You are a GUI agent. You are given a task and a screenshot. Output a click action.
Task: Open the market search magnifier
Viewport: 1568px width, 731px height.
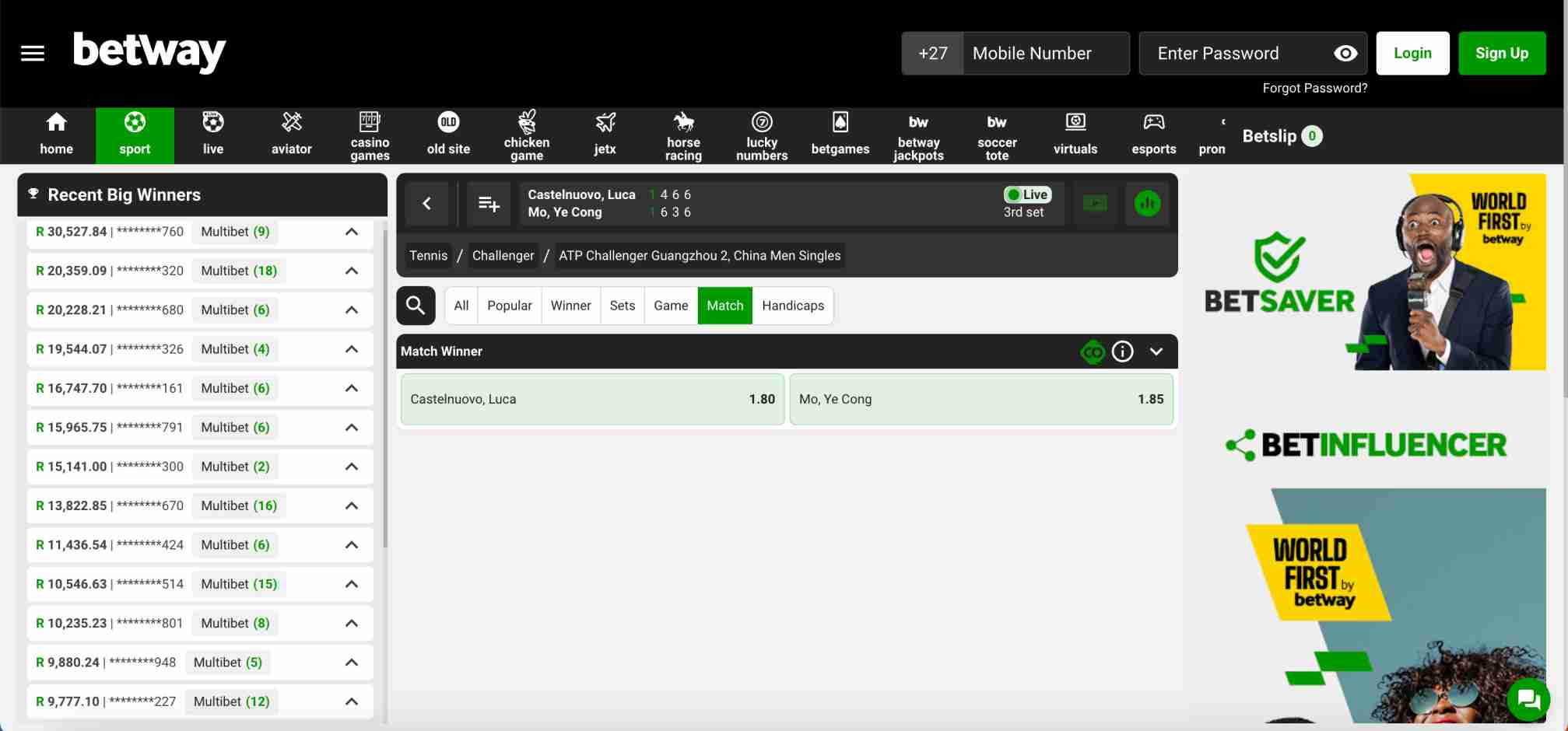click(416, 306)
